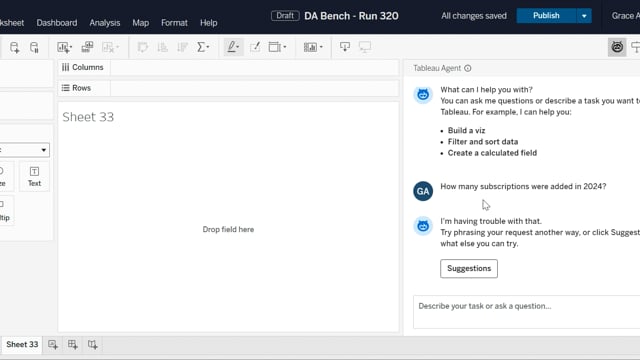Click the Pause Auto Updates icon

click(34, 47)
